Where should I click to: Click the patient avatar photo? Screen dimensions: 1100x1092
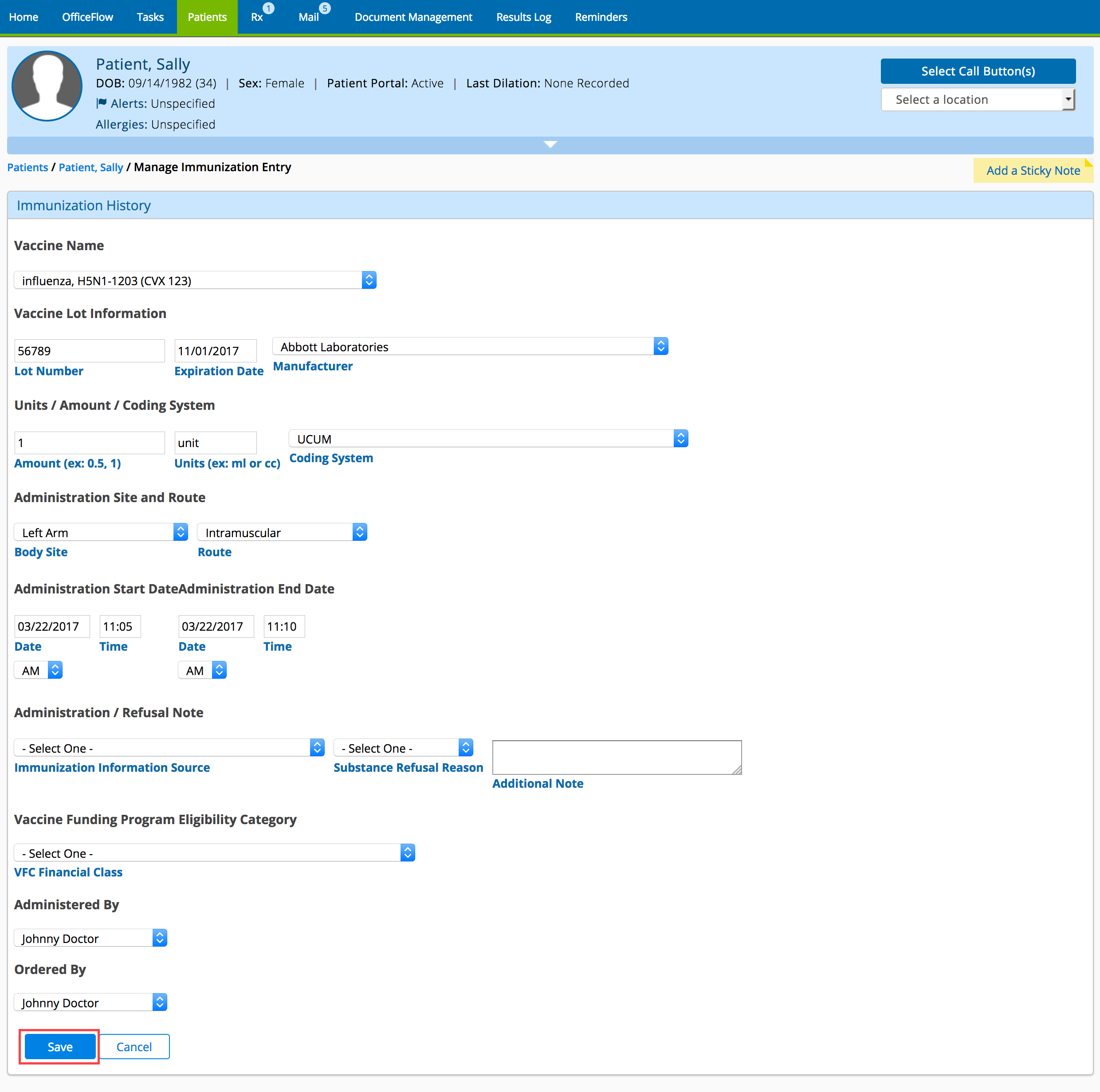[x=47, y=86]
